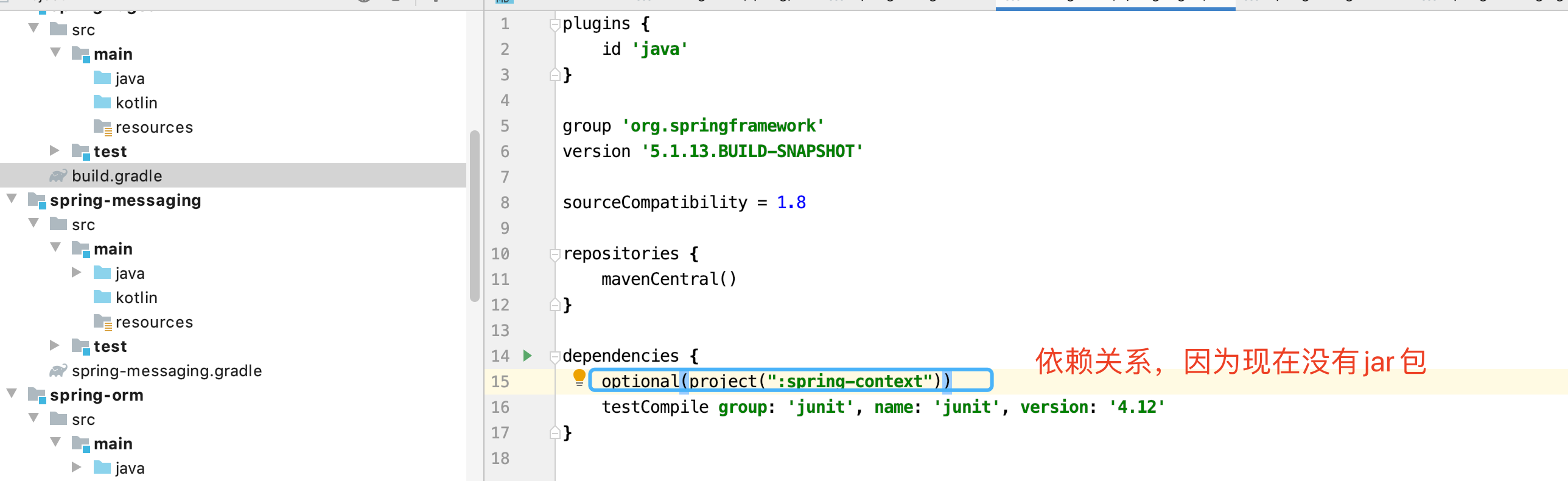Click line number 15 in the gutter
Viewport: 1568px width, 481px height.
[x=500, y=382]
